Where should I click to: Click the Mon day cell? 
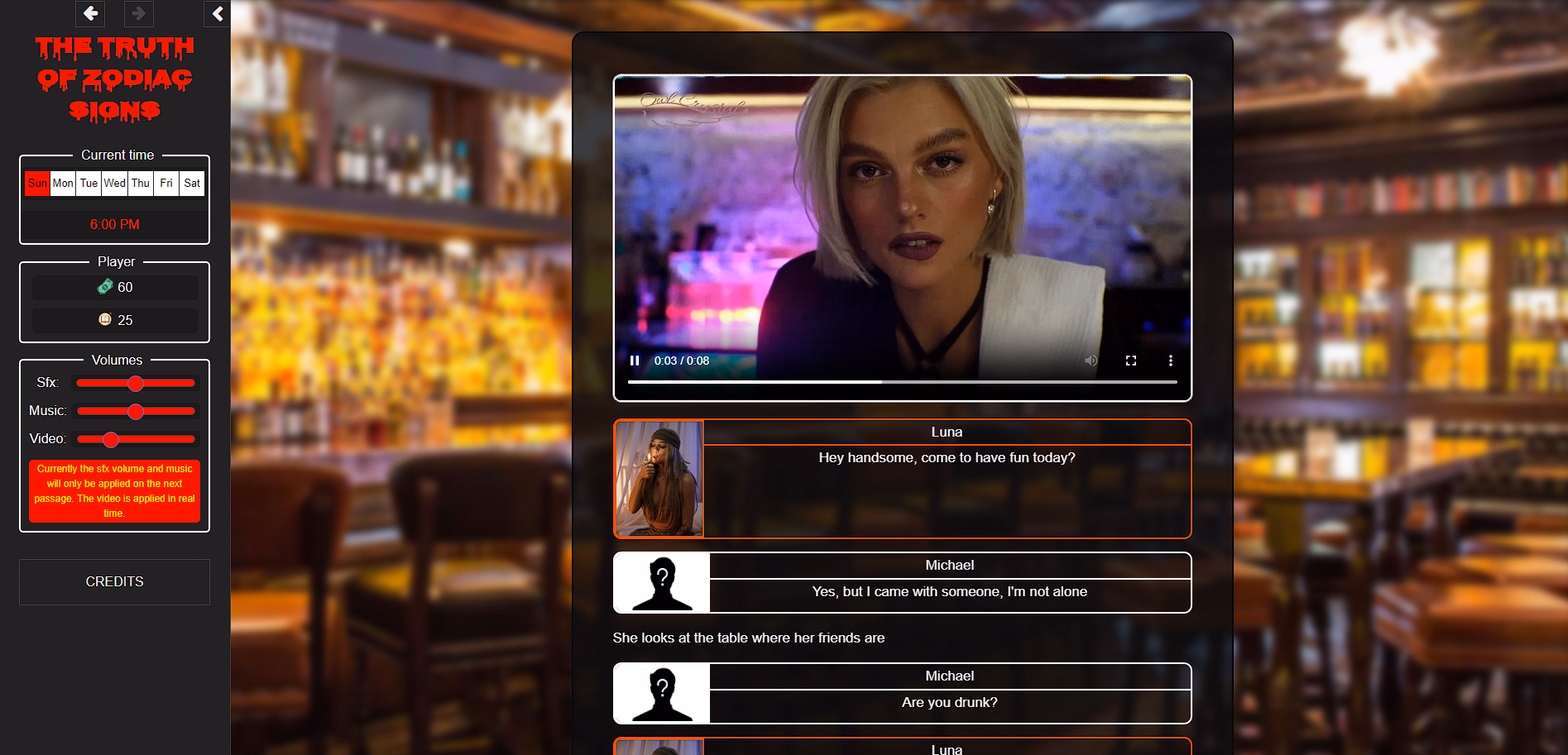(x=63, y=183)
